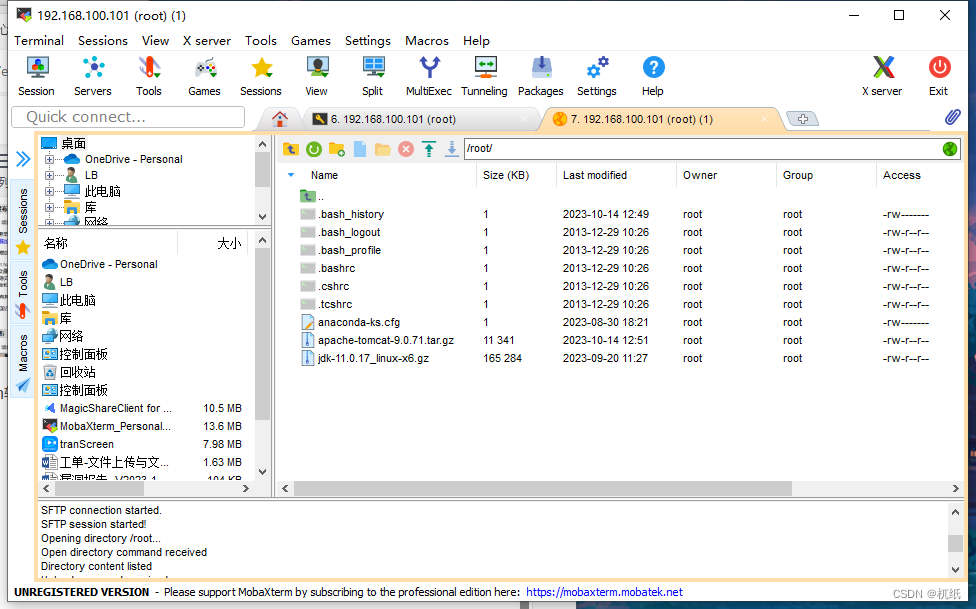
Task: Refresh the /root directory with green refresh icon
Action: [x=313, y=149]
